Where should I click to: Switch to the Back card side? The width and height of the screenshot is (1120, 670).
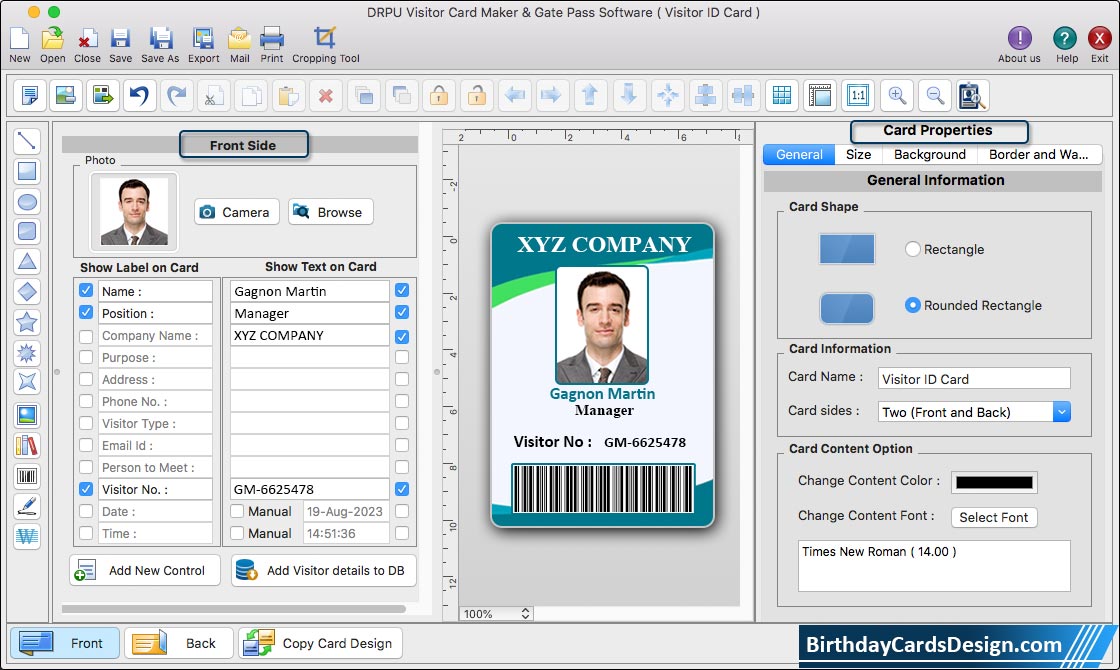(179, 643)
